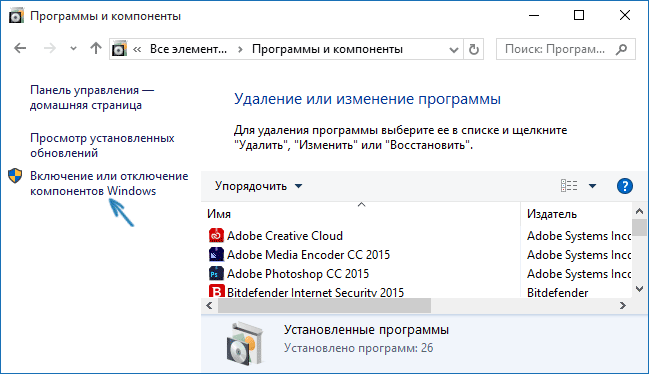
Task: Click the search magnifier icon
Action: [x=621, y=49]
